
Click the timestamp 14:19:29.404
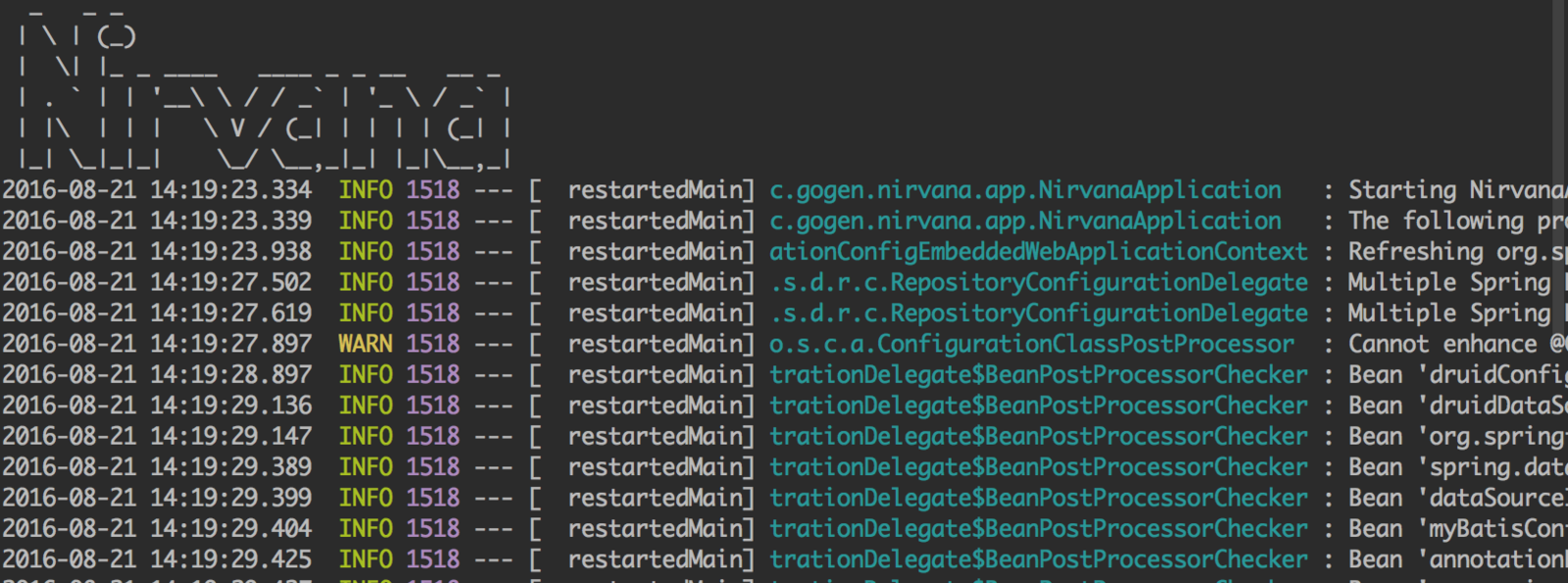[231, 528]
